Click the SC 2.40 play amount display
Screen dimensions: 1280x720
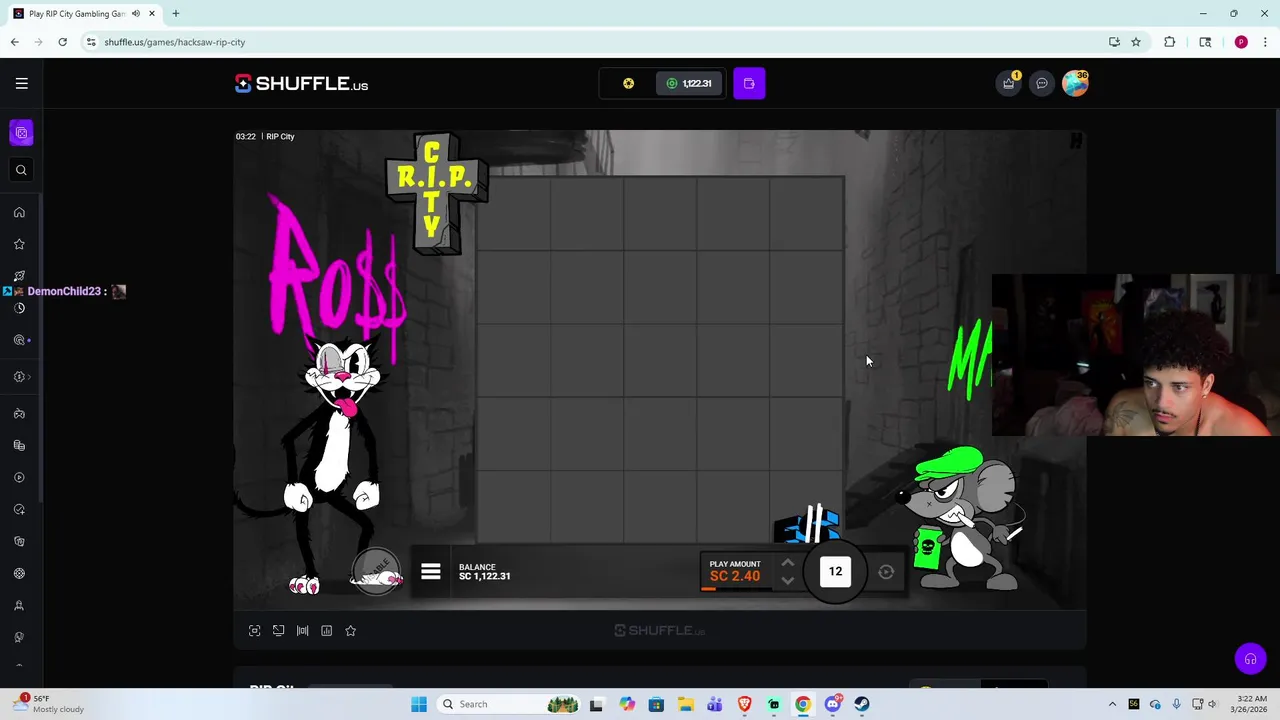735,571
